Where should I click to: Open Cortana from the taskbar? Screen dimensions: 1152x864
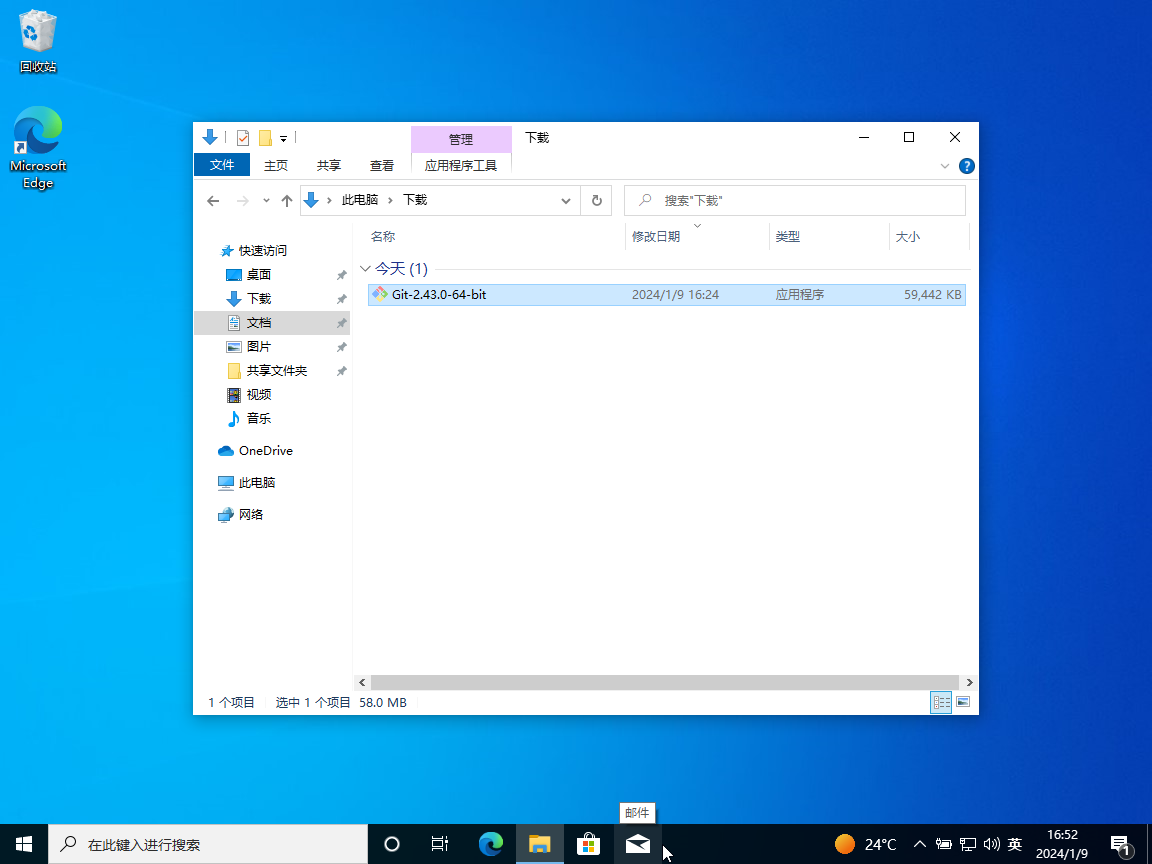[392, 844]
